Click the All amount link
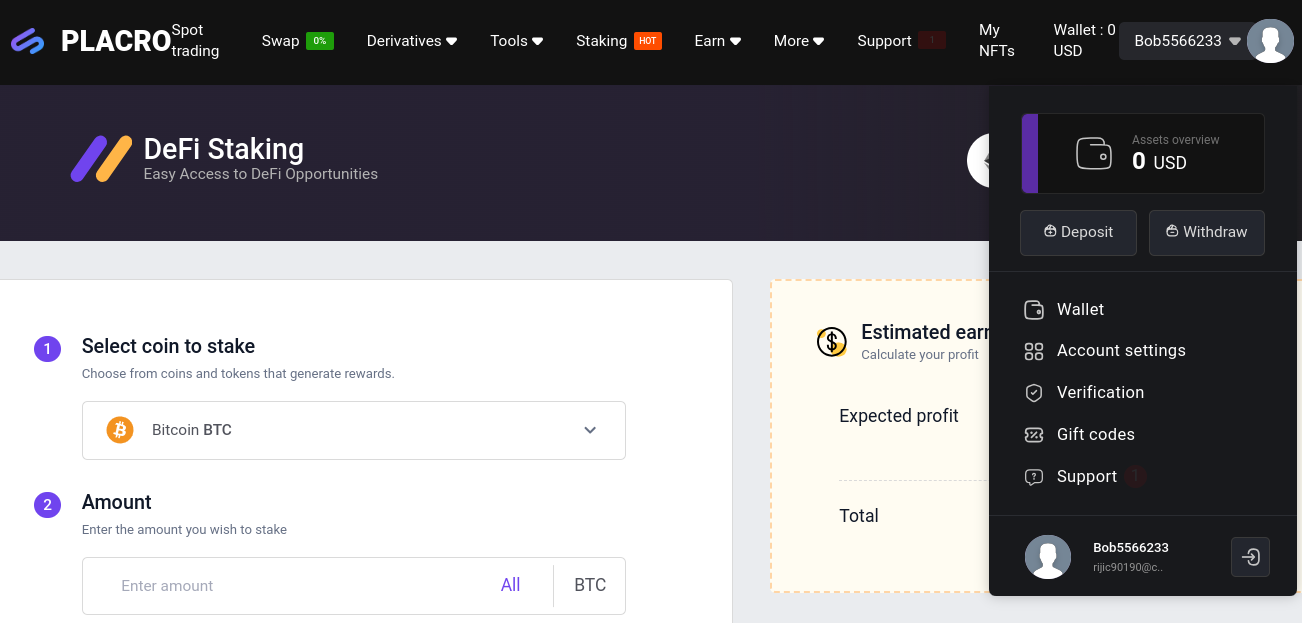 pyautogui.click(x=510, y=585)
